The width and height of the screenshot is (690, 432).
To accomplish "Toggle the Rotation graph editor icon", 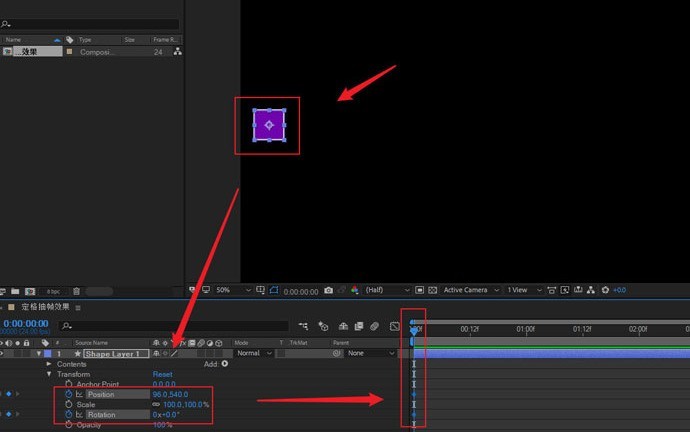I will [80, 415].
